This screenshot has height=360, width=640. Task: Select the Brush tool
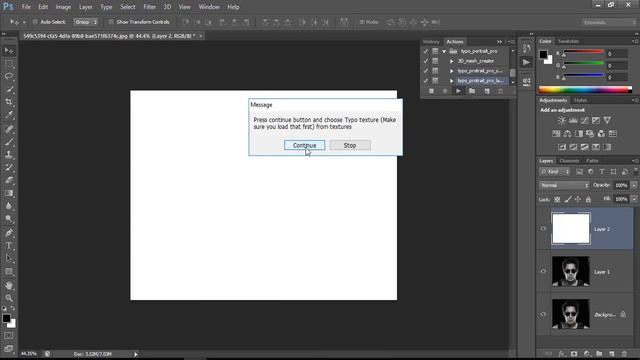[x=9, y=142]
